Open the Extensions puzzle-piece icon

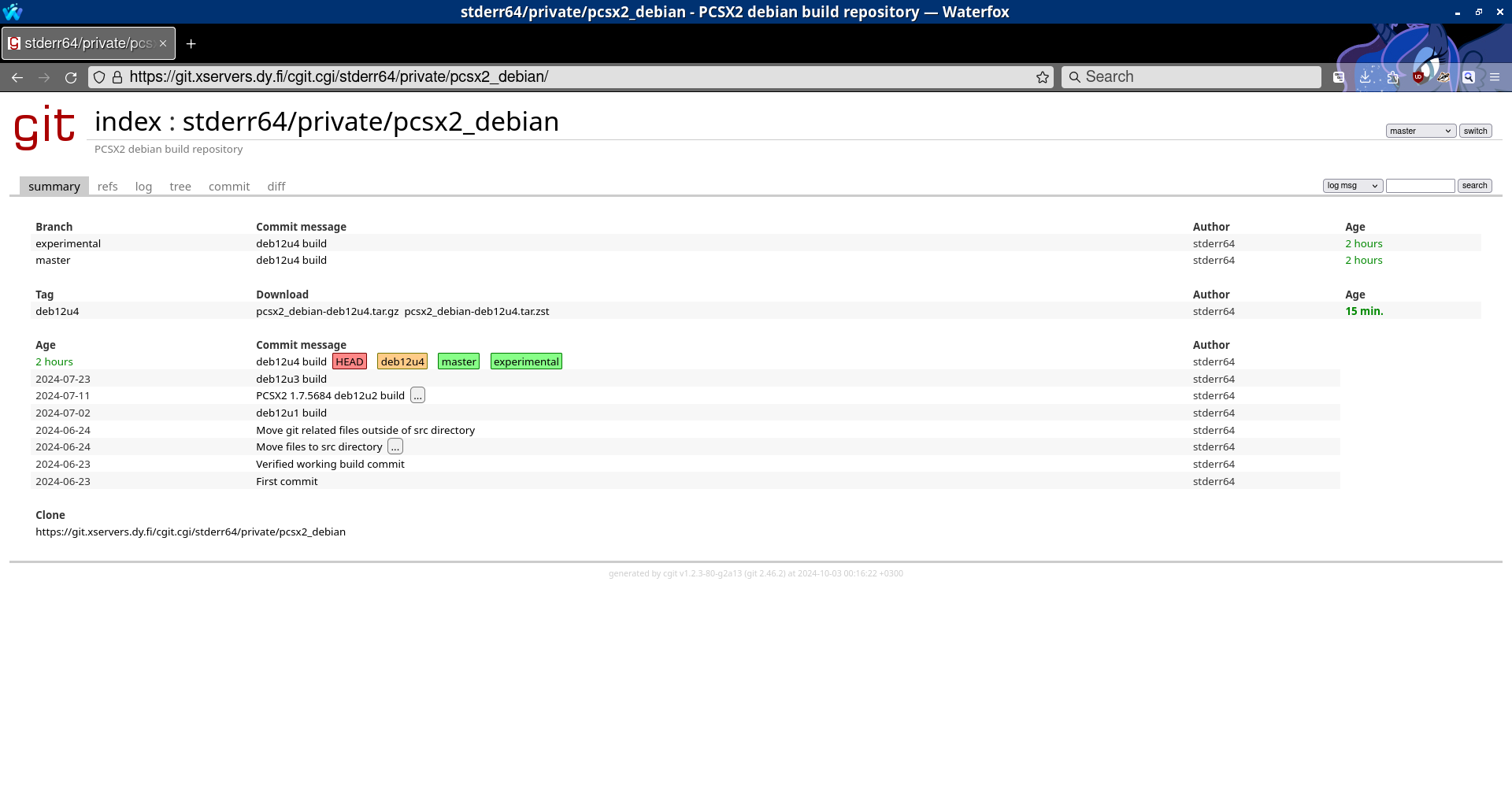[x=1392, y=77]
